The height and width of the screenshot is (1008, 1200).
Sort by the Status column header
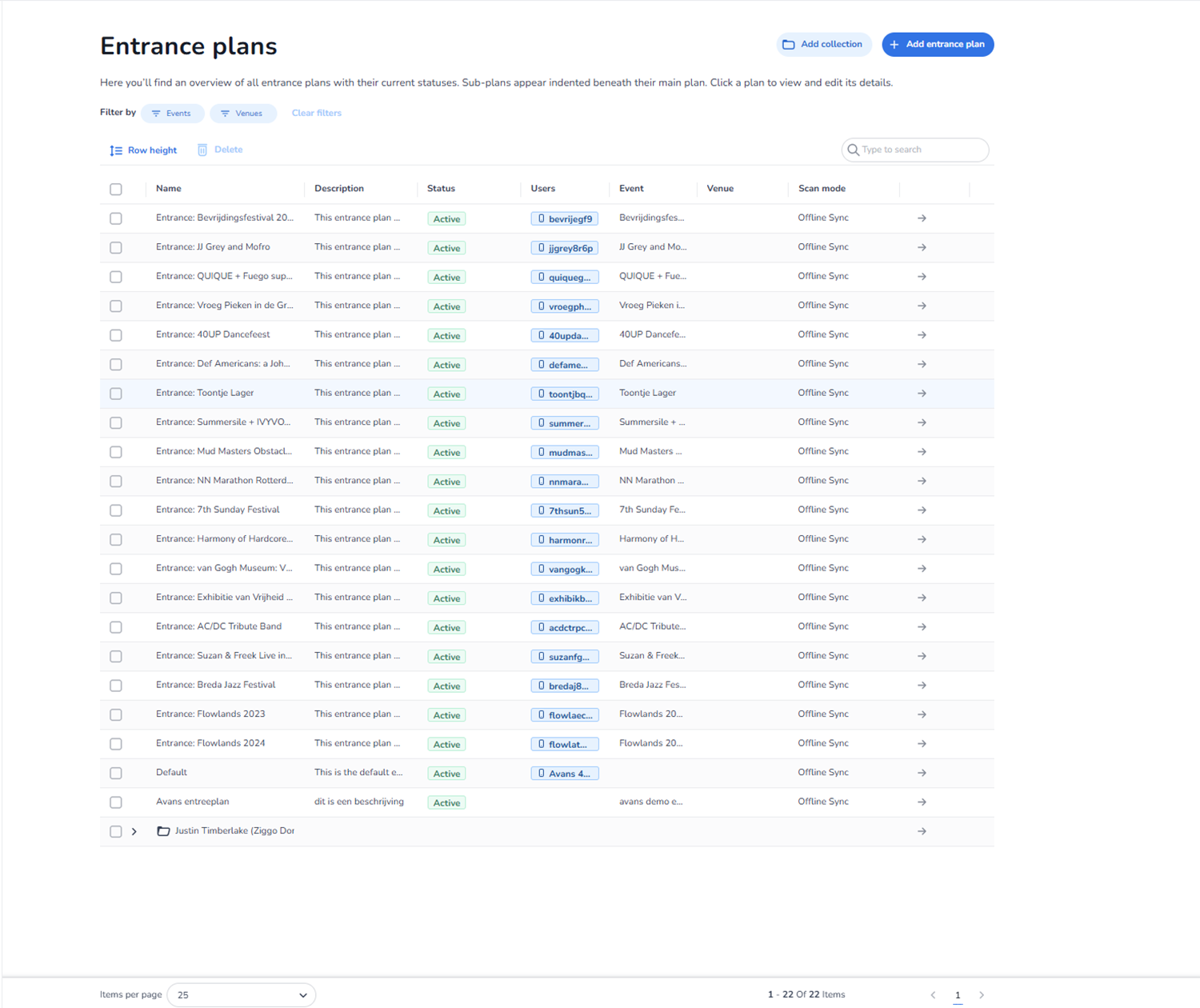pyautogui.click(x=441, y=189)
